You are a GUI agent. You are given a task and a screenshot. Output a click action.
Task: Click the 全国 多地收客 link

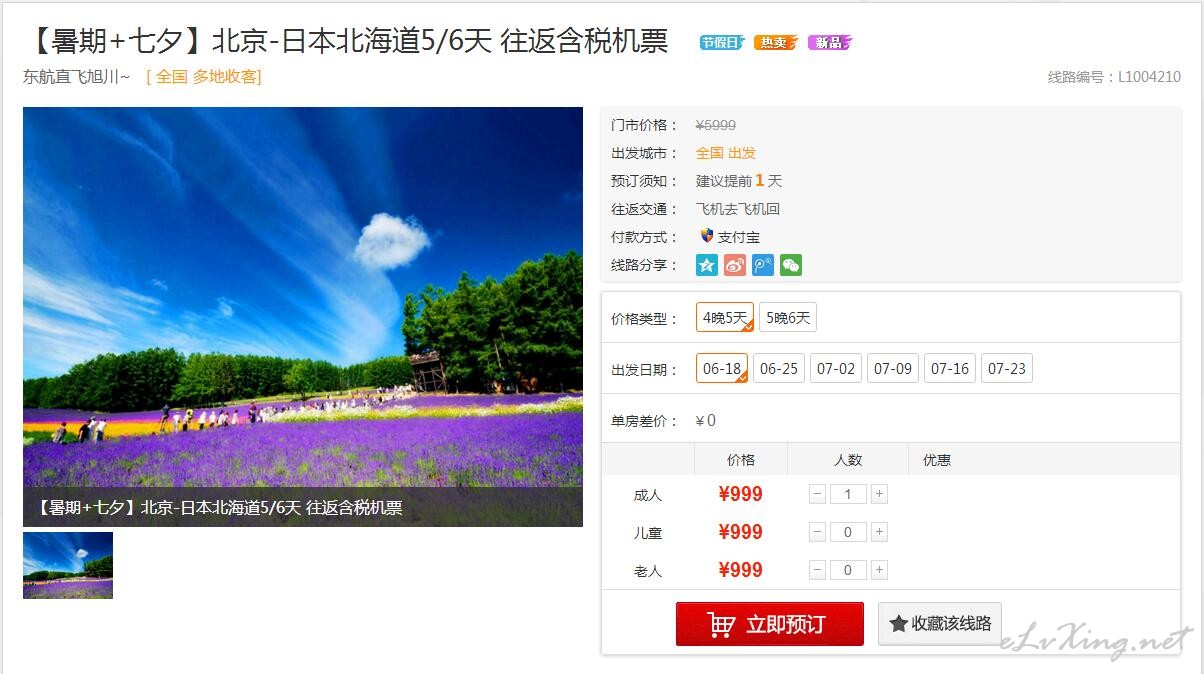click(204, 76)
